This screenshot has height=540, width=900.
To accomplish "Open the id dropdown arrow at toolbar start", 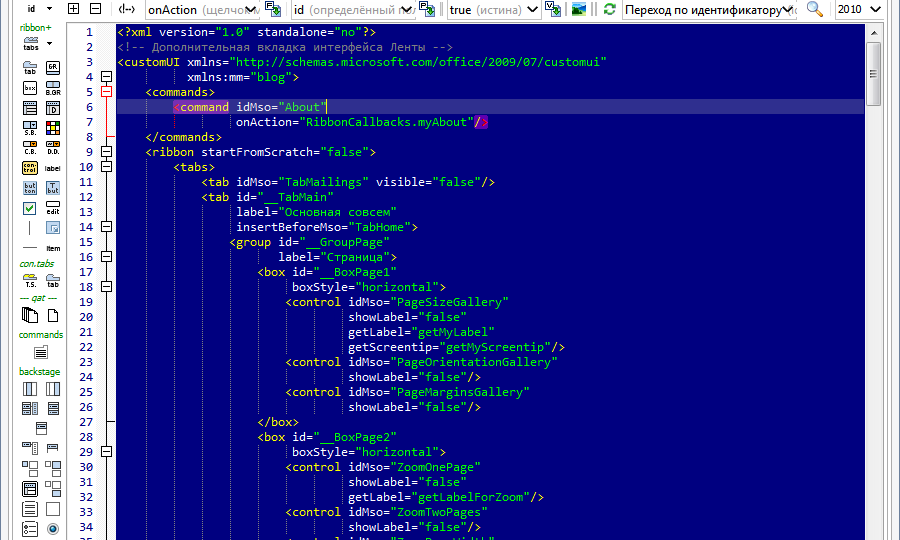I will (49, 9).
